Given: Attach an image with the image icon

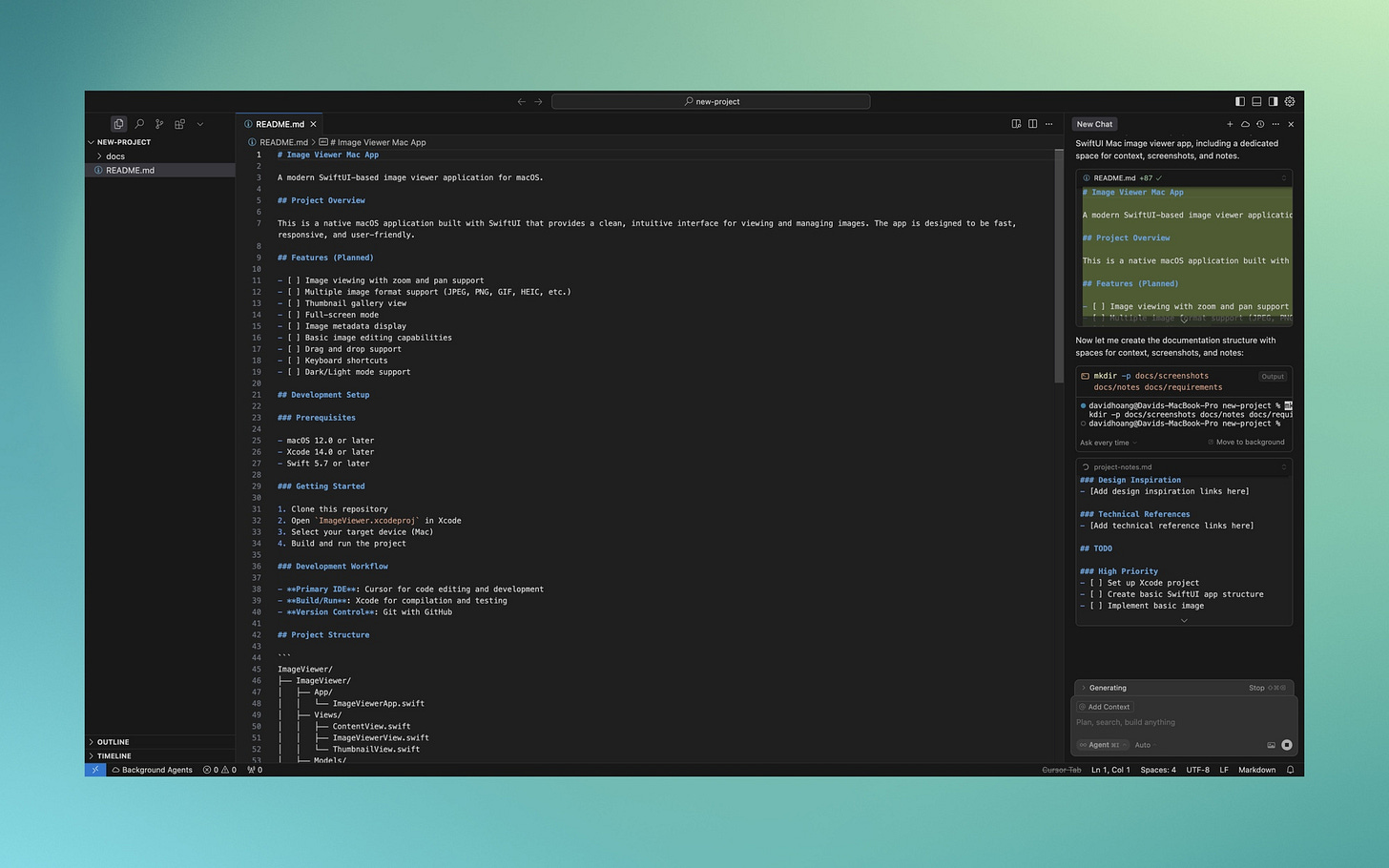Looking at the screenshot, I should [x=1271, y=745].
